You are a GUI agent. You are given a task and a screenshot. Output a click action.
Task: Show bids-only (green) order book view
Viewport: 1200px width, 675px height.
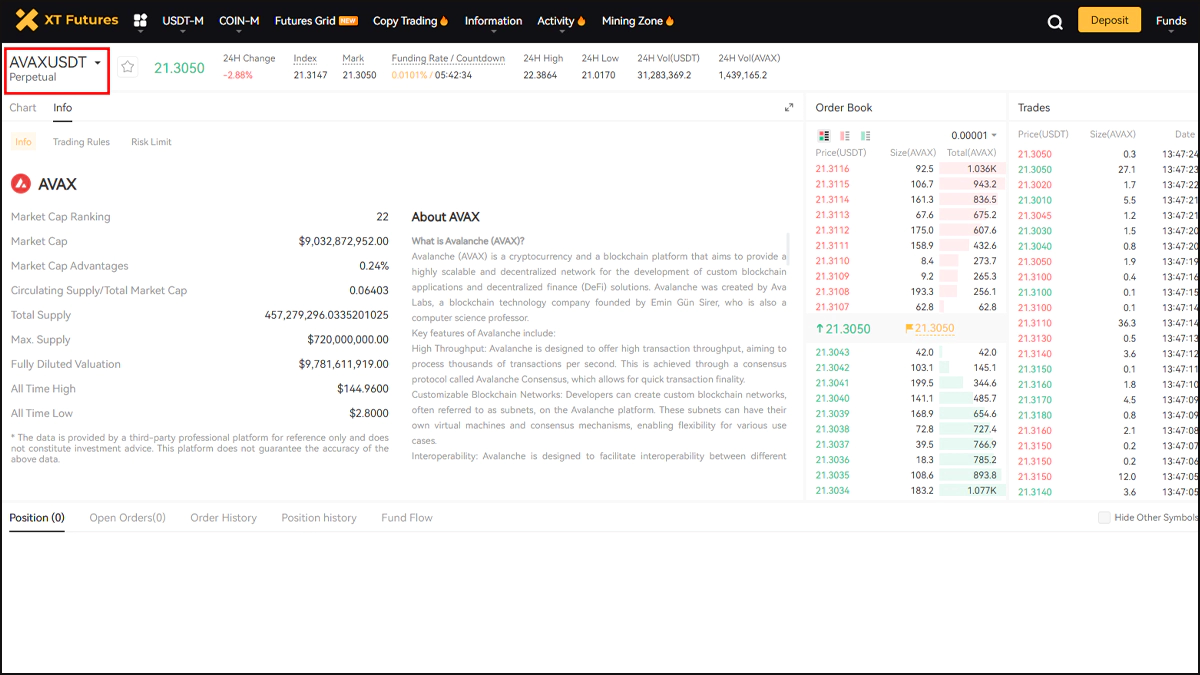tap(866, 135)
